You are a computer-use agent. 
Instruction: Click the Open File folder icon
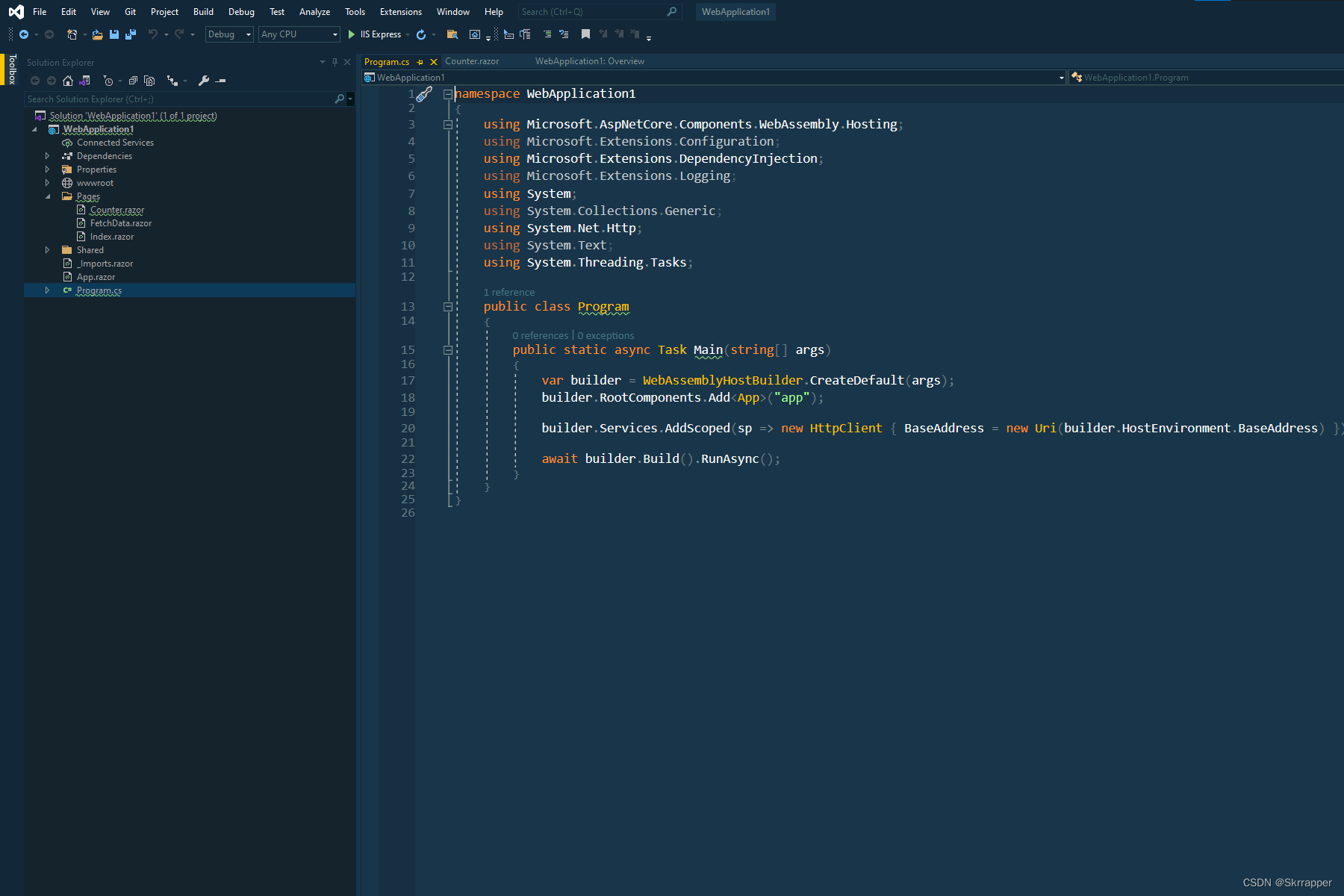pyautogui.click(x=97, y=34)
